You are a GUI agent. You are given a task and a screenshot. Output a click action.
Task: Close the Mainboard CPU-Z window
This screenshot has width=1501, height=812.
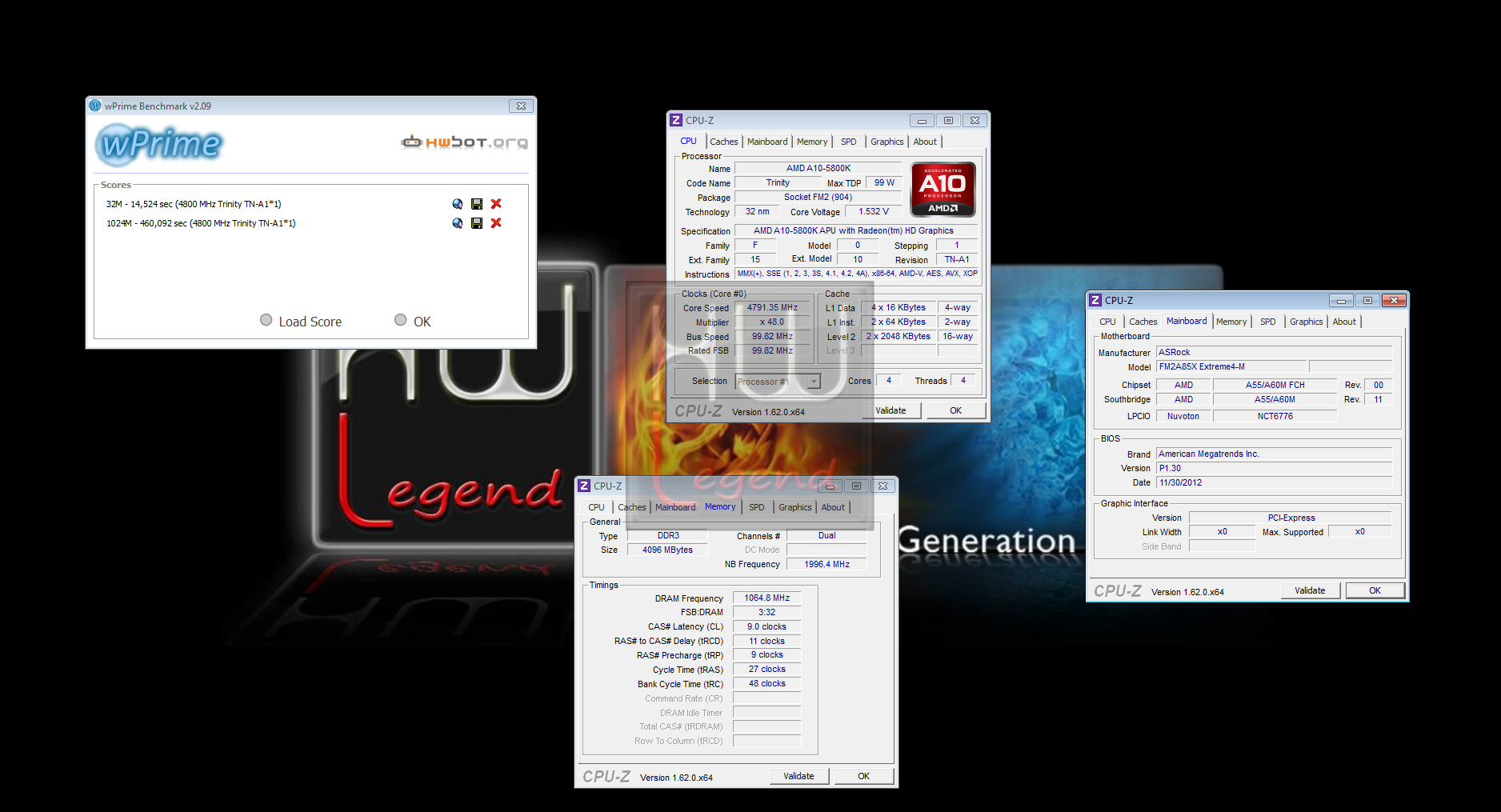point(1394,300)
